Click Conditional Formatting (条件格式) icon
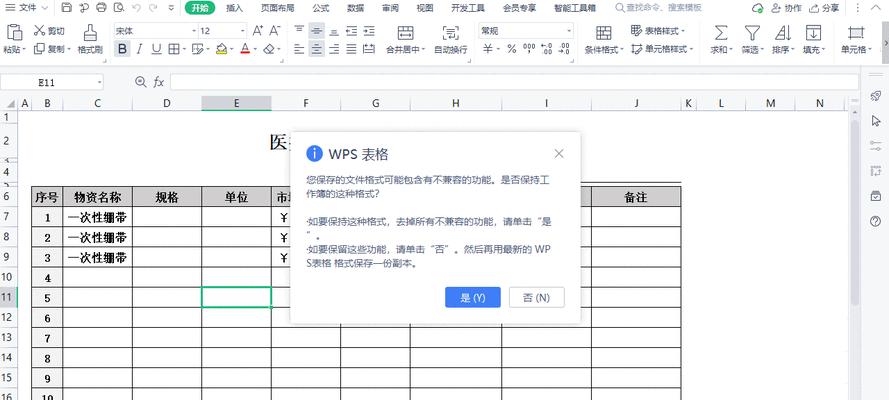 (604, 32)
